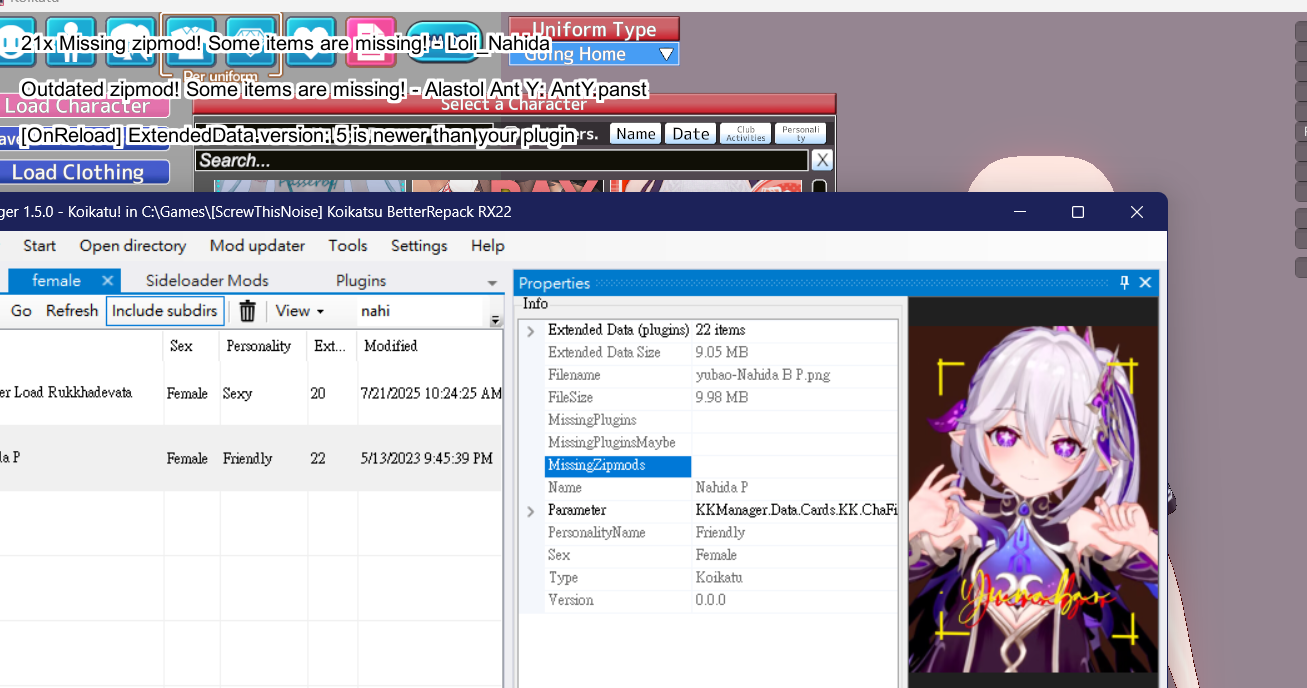Open the Tools menu
The width and height of the screenshot is (1307, 688).
point(348,246)
